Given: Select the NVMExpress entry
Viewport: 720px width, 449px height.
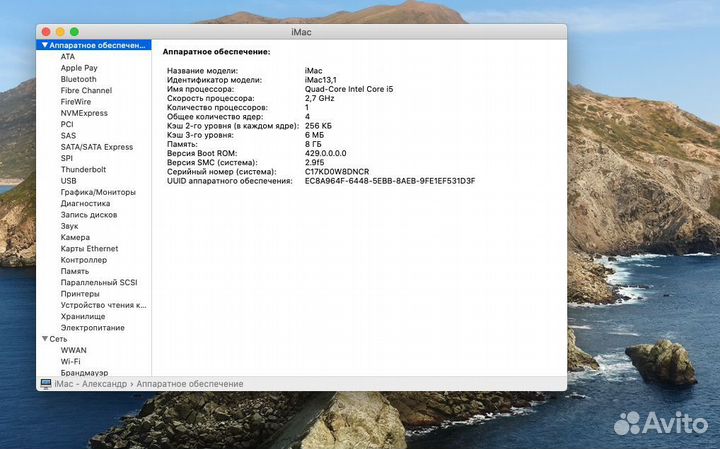Looking at the screenshot, I should pos(84,113).
